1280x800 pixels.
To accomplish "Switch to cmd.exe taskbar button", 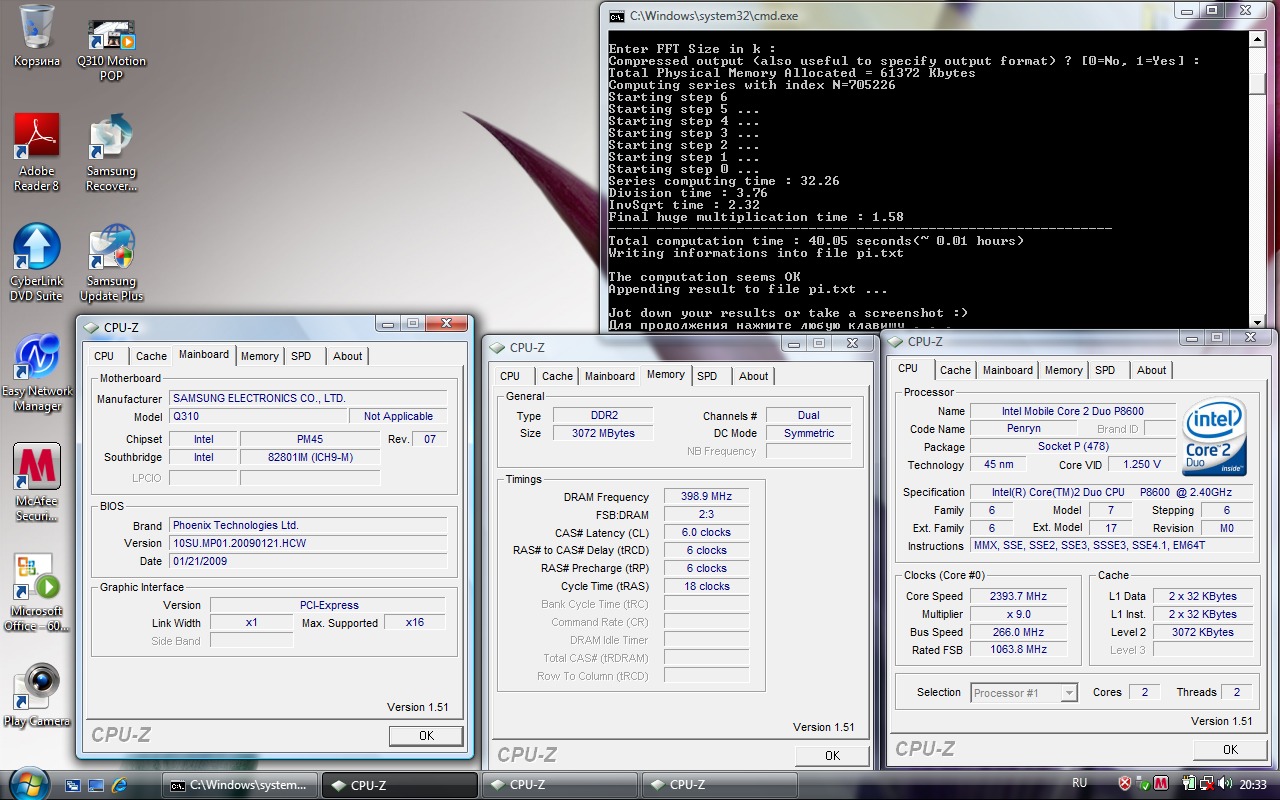I will point(240,785).
